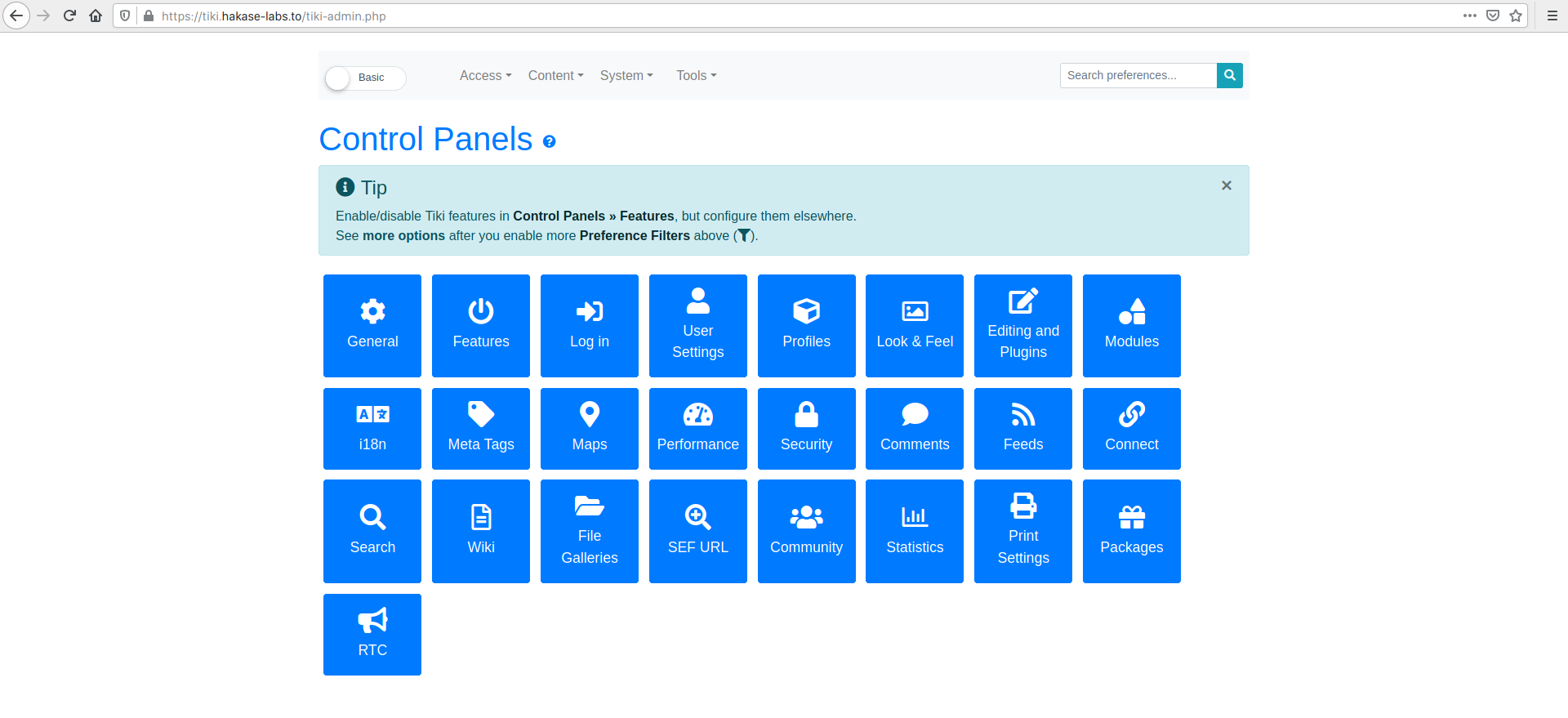Open the Search control panel tile

372,531
